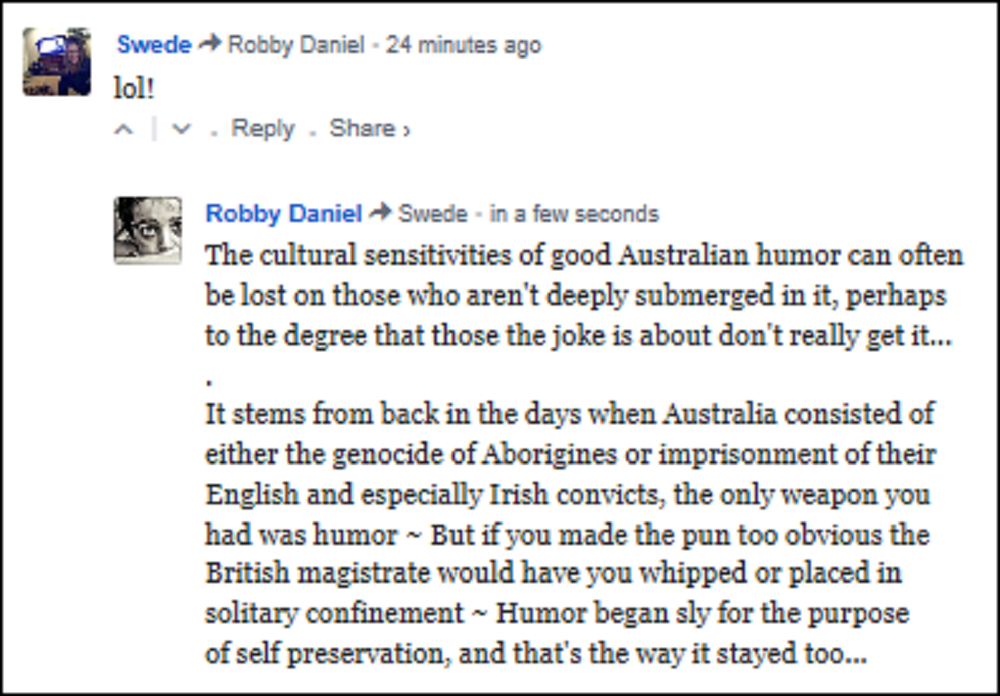Expand the chevron next to Share
Image resolution: width=1000 pixels, height=696 pixels.
point(406,130)
